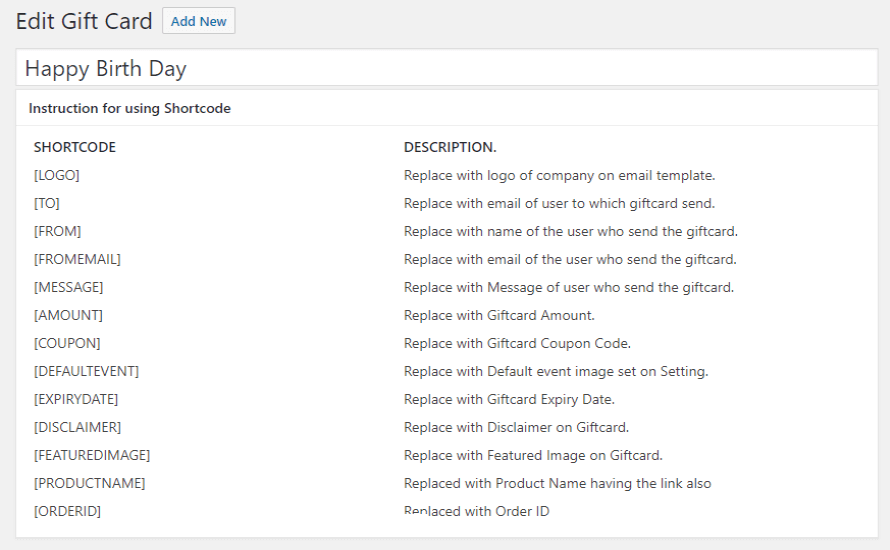Select the [LOGO] shortcode text
The height and width of the screenshot is (550, 890).
pyautogui.click(x=57, y=175)
